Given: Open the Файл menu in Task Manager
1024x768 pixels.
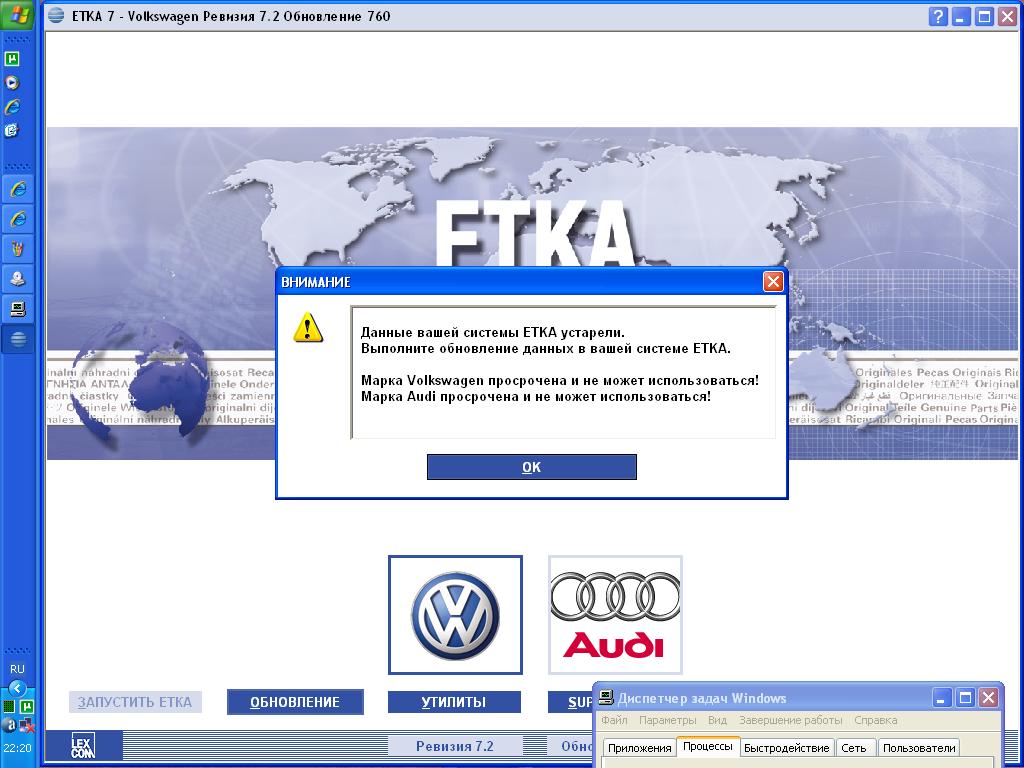Looking at the screenshot, I should [614, 720].
